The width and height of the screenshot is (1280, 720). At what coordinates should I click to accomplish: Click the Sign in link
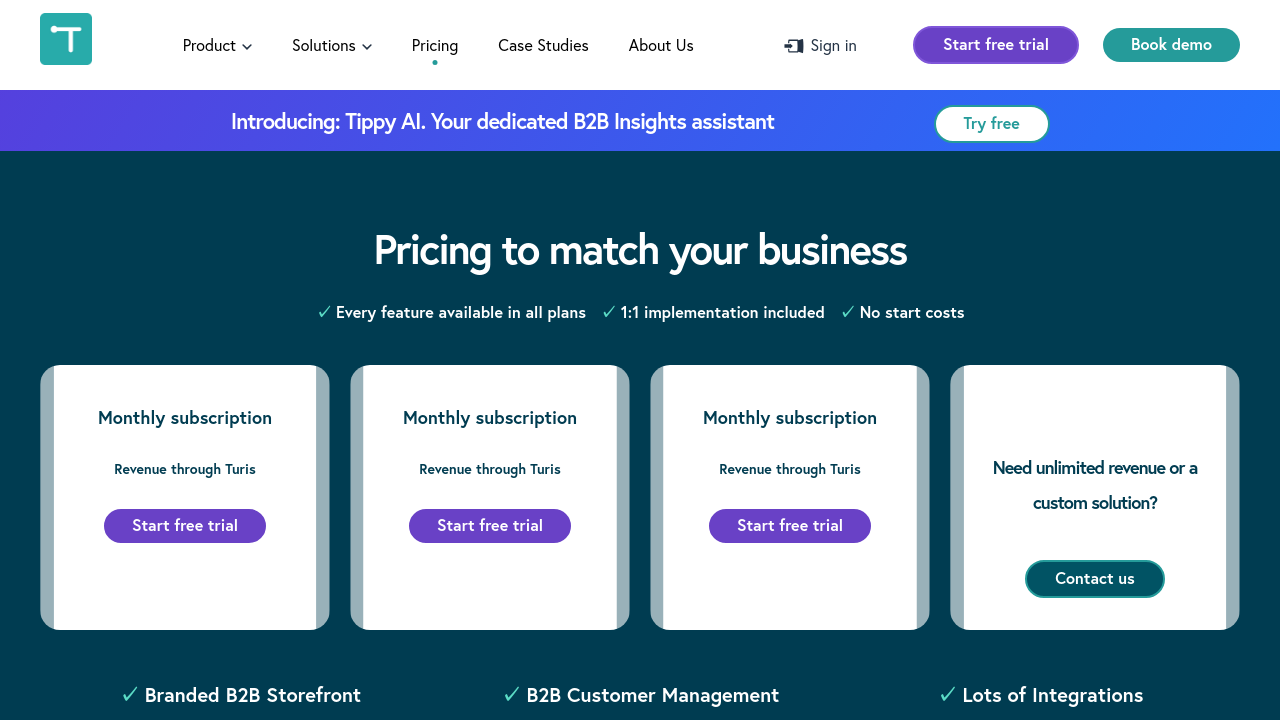(833, 46)
